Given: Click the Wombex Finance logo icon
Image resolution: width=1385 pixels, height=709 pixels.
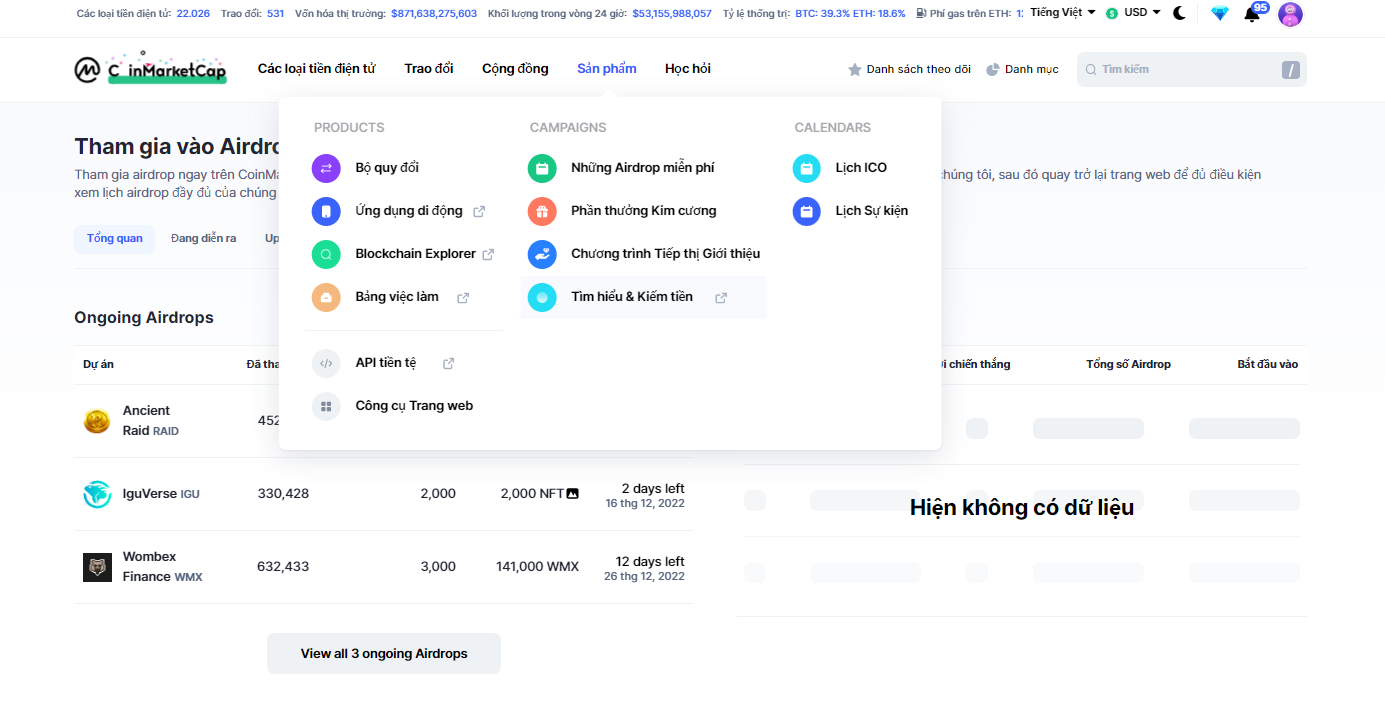Looking at the screenshot, I should (x=97, y=567).
